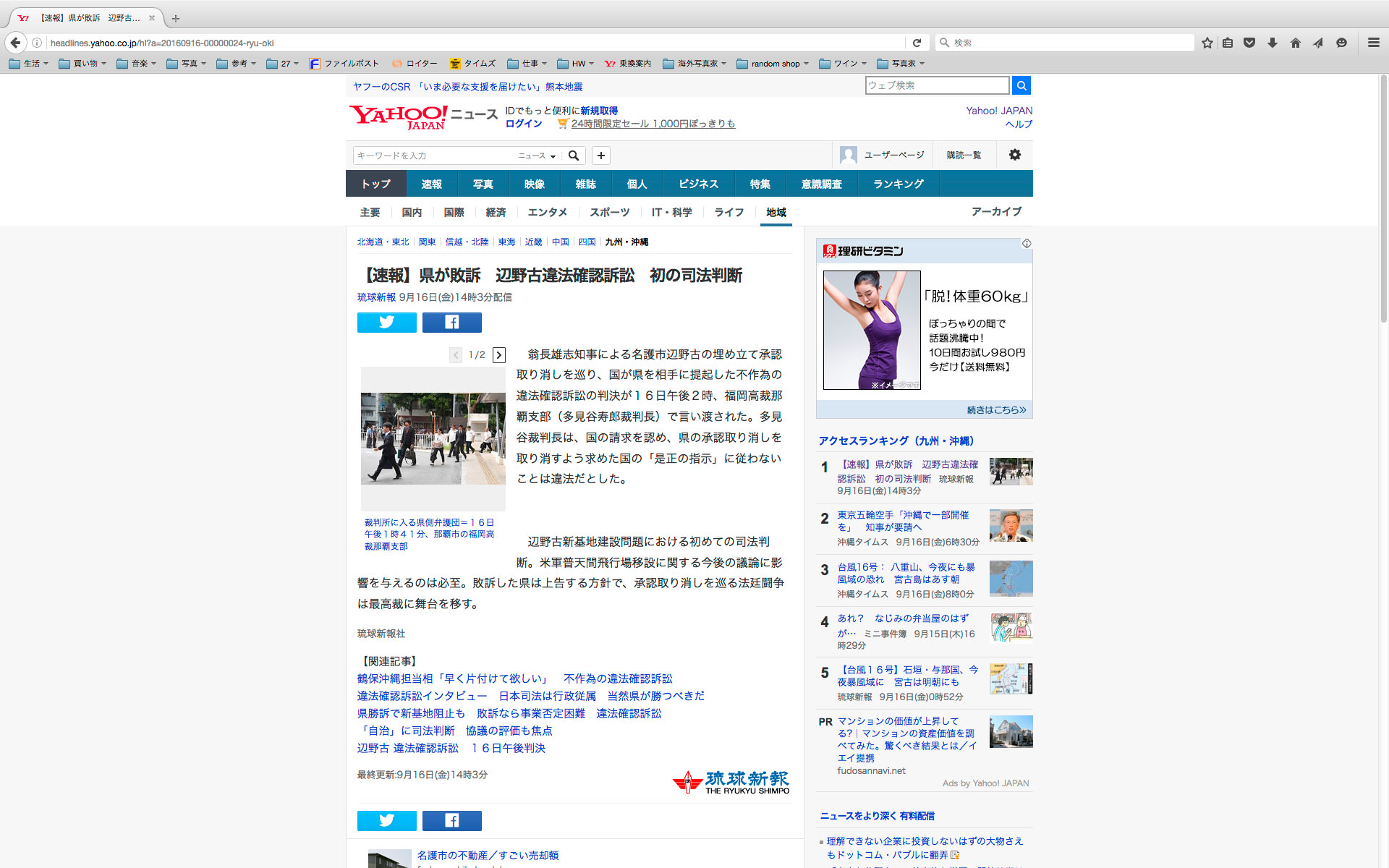Click the ウェブ検索 input field
Screen dimensions: 1389x868
[936, 85]
